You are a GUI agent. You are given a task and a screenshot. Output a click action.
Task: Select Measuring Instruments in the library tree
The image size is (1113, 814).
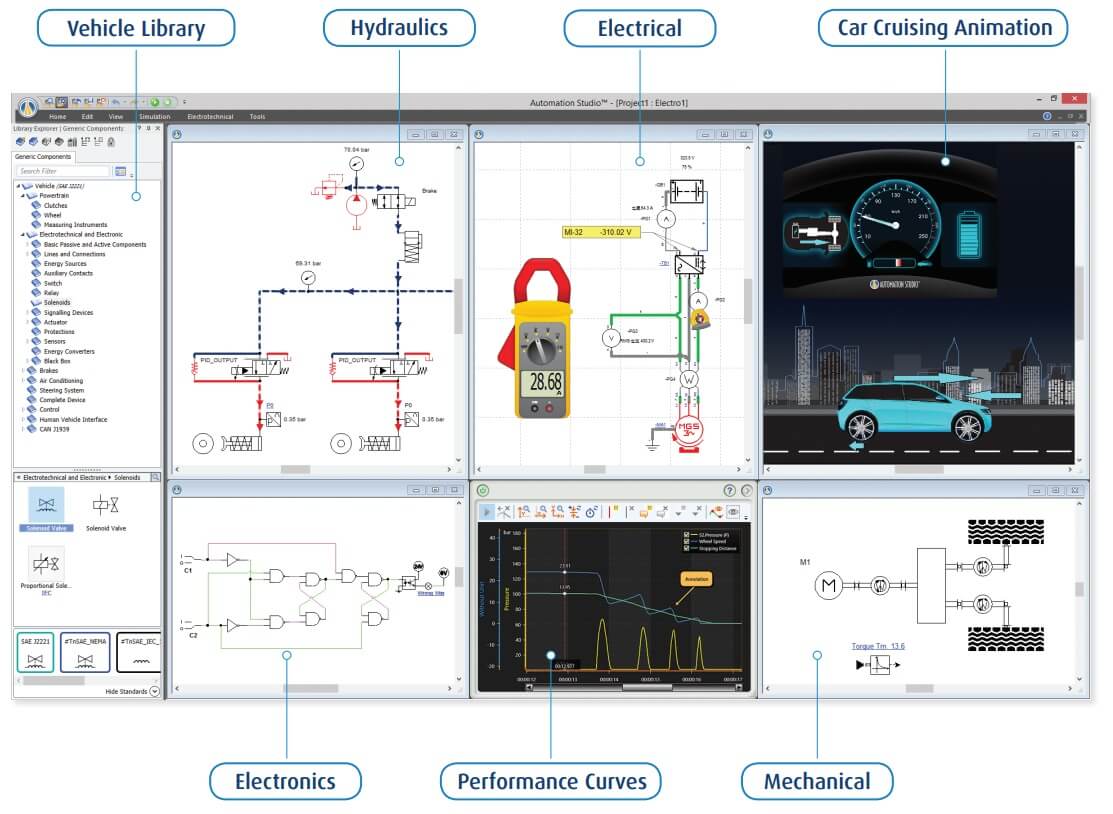pyautogui.click(x=75, y=225)
